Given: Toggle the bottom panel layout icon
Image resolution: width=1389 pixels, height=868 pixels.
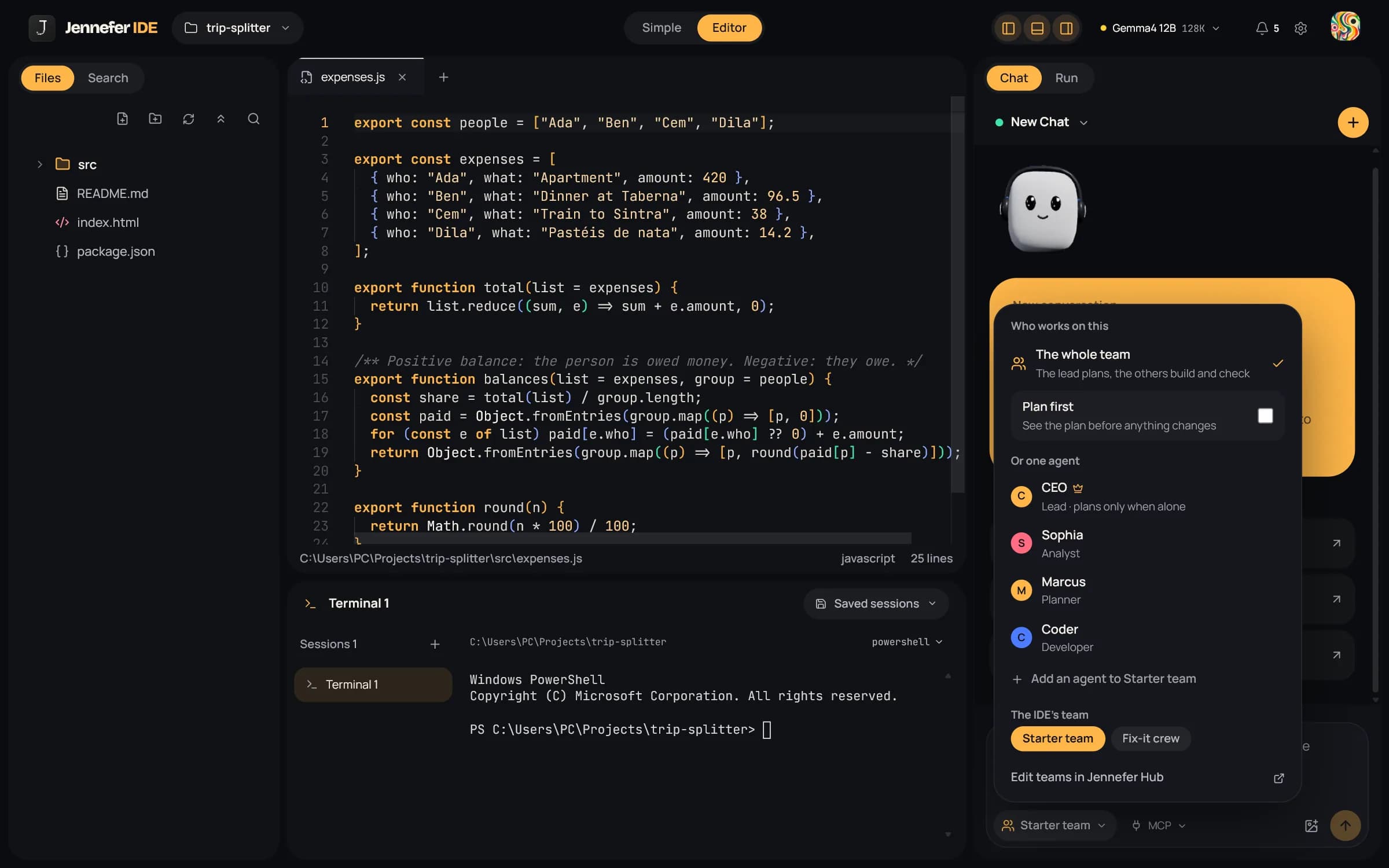Looking at the screenshot, I should point(1037,28).
